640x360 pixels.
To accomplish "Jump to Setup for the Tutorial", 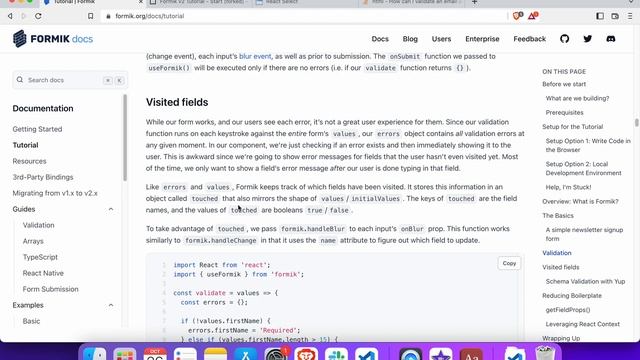I will pos(572,127).
